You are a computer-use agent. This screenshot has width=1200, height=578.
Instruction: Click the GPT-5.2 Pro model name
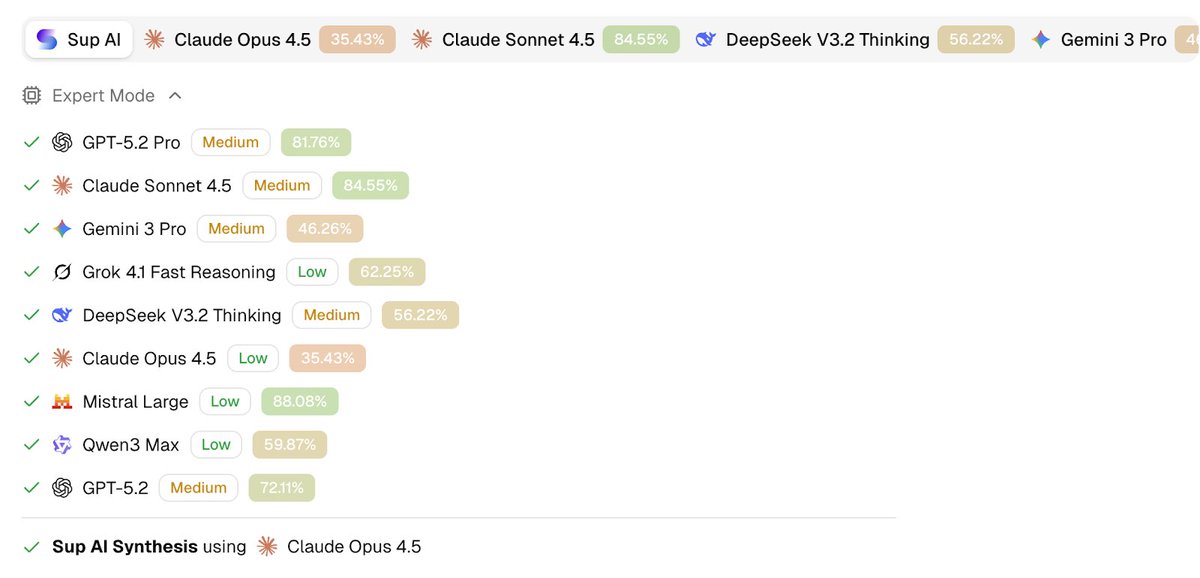click(x=132, y=143)
